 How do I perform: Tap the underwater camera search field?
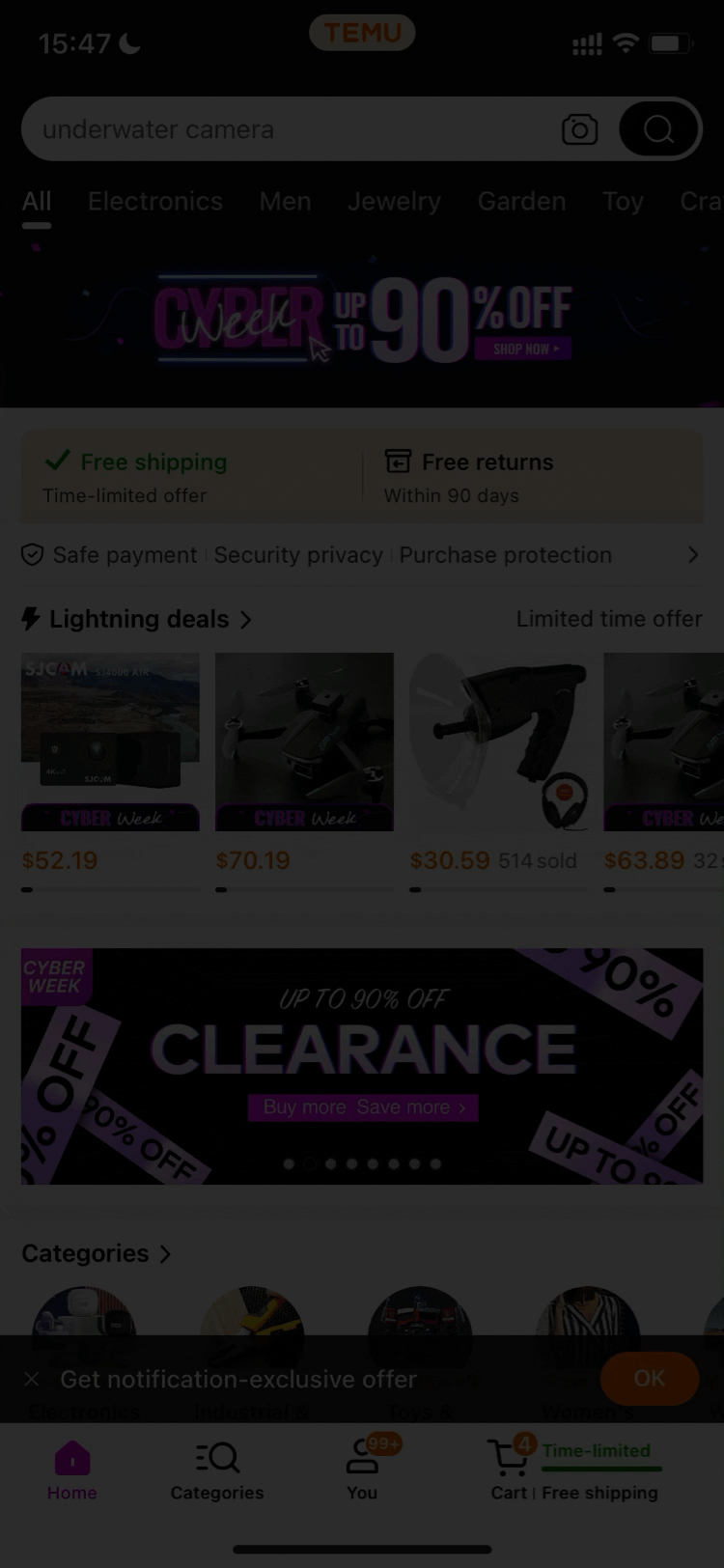click(x=290, y=129)
